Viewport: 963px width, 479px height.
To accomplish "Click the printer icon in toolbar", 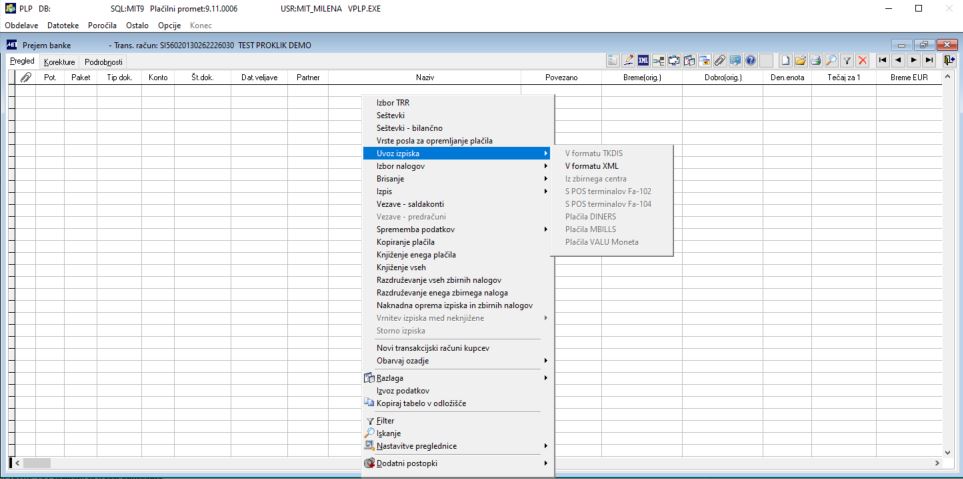I will [x=816, y=60].
